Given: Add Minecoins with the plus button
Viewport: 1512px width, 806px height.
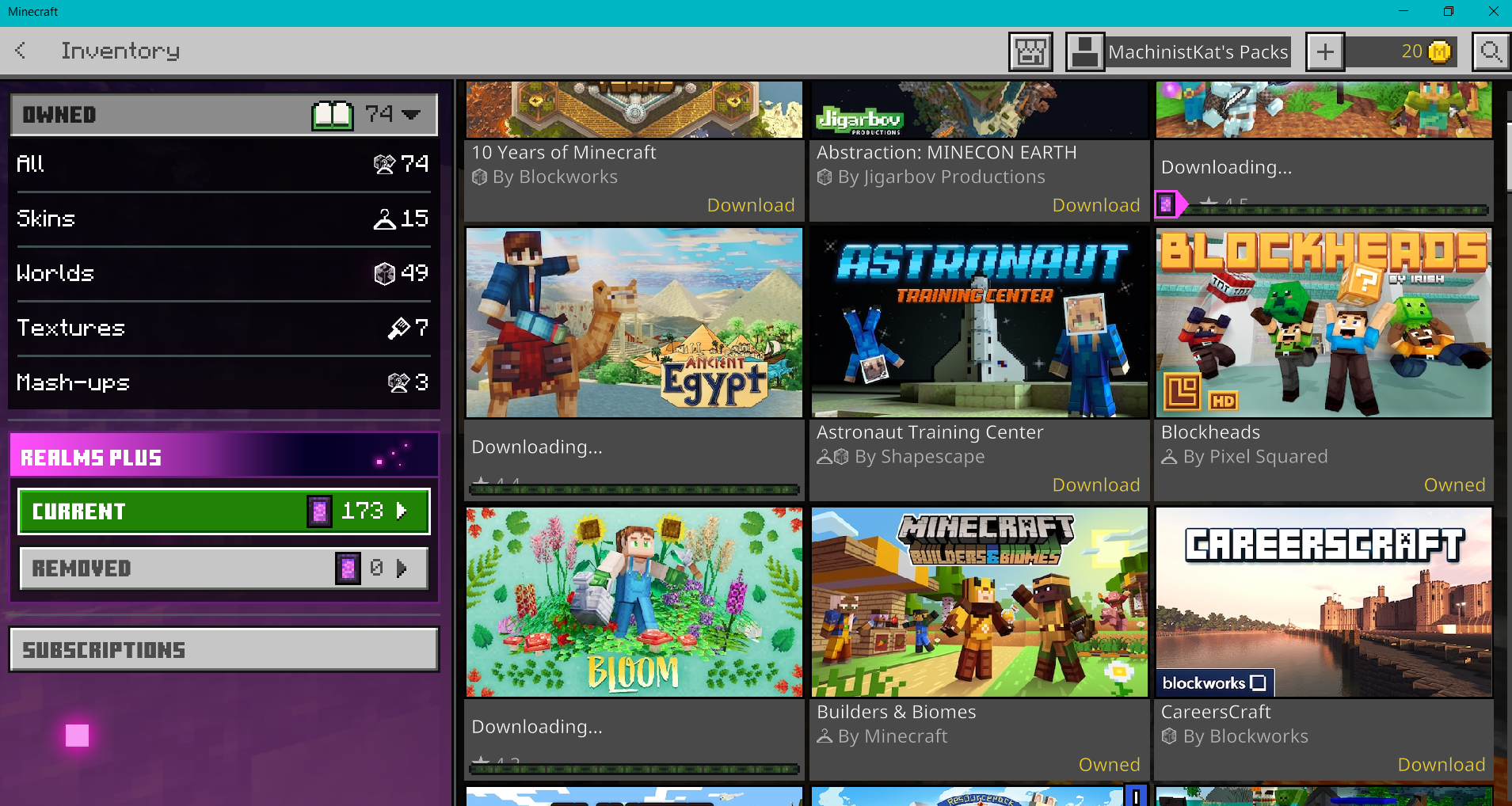Looking at the screenshot, I should [x=1325, y=52].
